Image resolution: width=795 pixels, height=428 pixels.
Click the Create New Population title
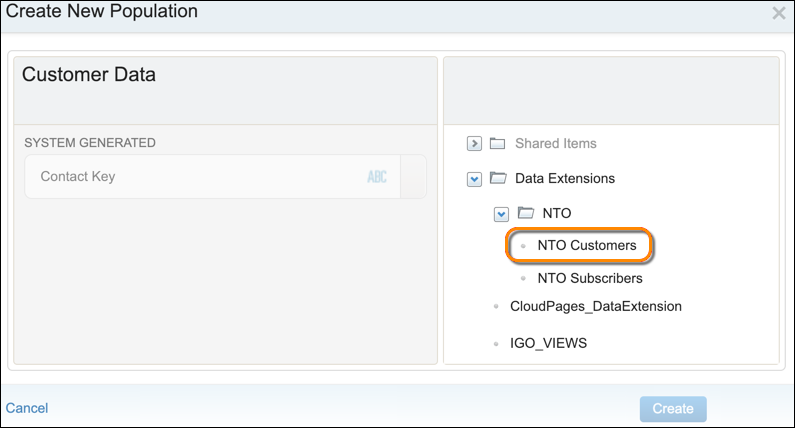[101, 11]
